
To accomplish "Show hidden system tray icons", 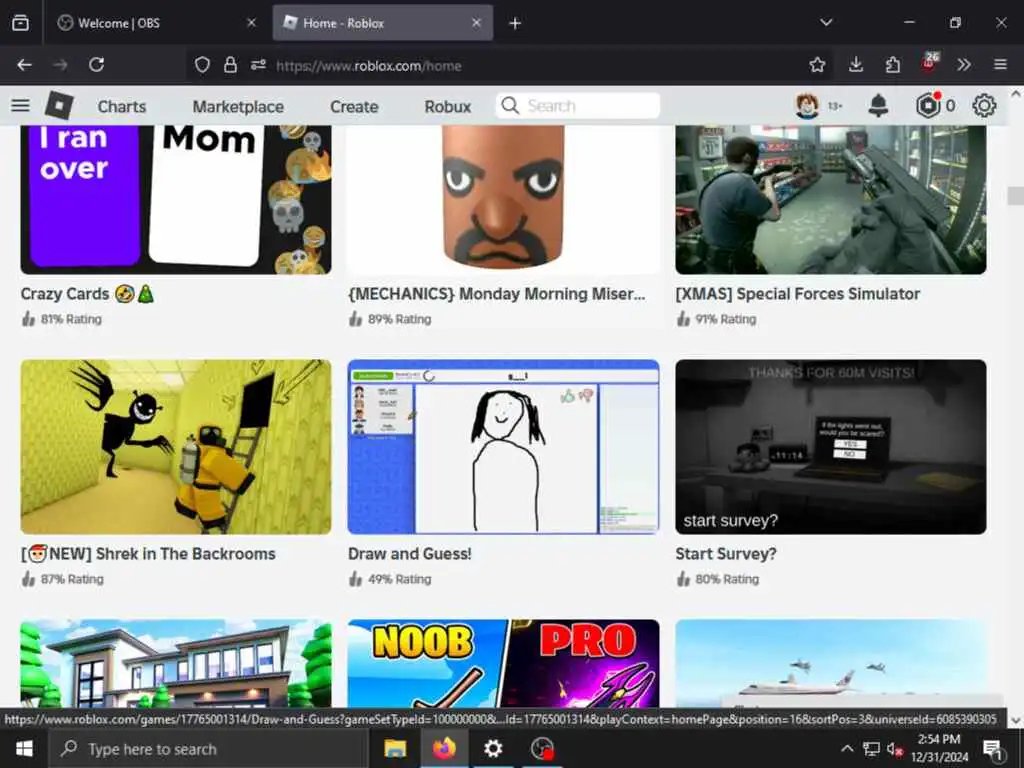I will (x=847, y=748).
